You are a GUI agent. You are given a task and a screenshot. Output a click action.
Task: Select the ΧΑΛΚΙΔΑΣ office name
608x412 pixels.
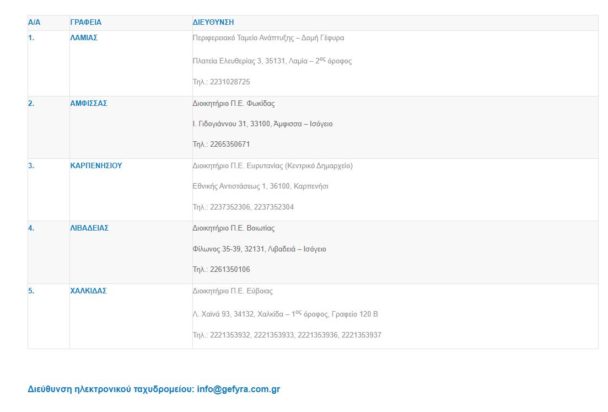[88, 291]
